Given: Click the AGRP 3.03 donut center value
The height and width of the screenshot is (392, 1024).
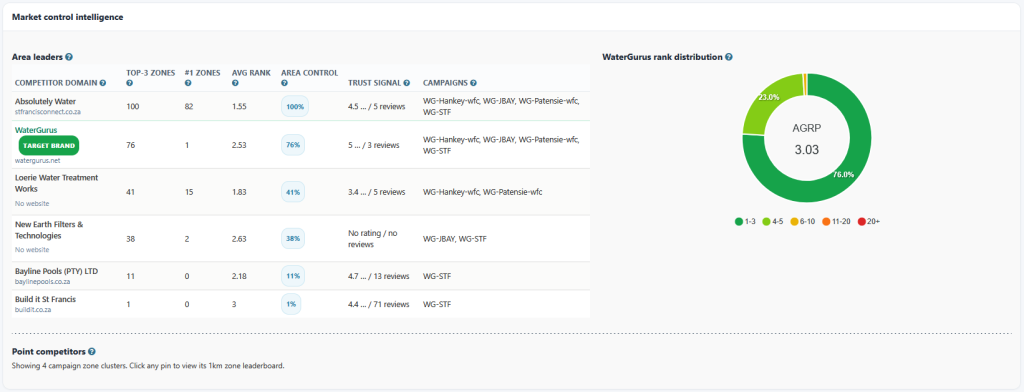Looking at the screenshot, I should click(807, 150).
